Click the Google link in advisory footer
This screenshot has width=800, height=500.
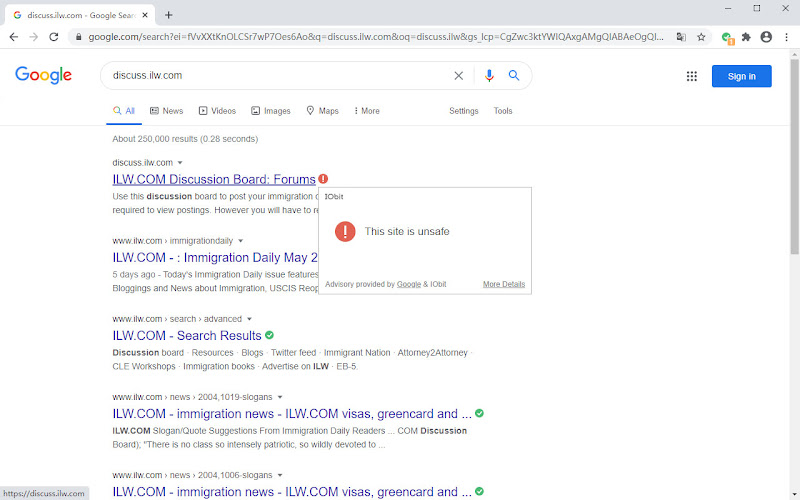[409, 284]
